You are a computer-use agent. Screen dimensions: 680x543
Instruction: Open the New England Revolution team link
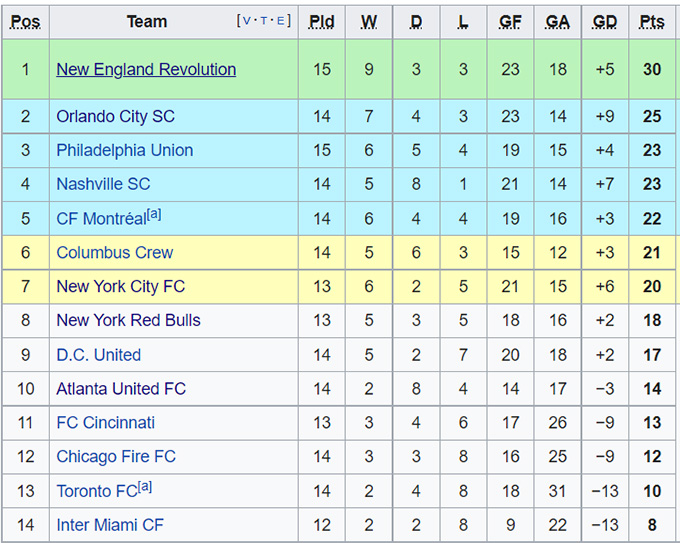(146, 69)
